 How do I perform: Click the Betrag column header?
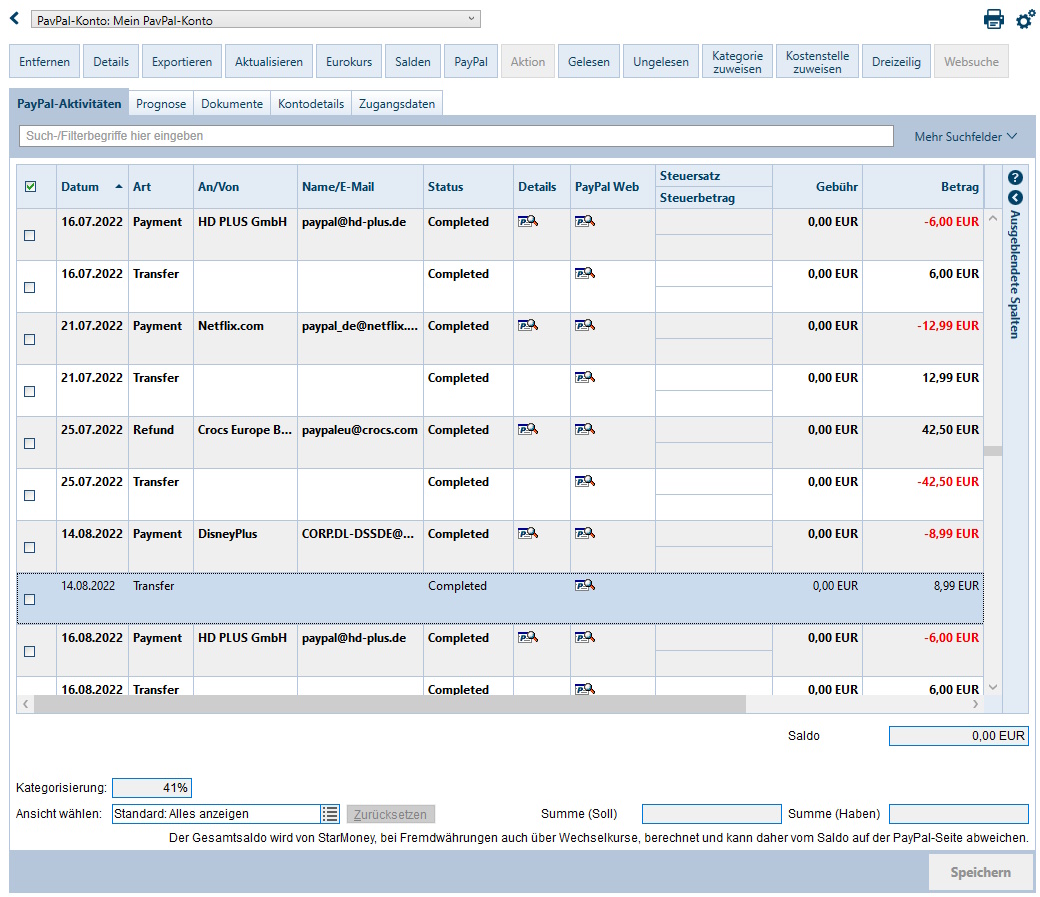pos(923,186)
